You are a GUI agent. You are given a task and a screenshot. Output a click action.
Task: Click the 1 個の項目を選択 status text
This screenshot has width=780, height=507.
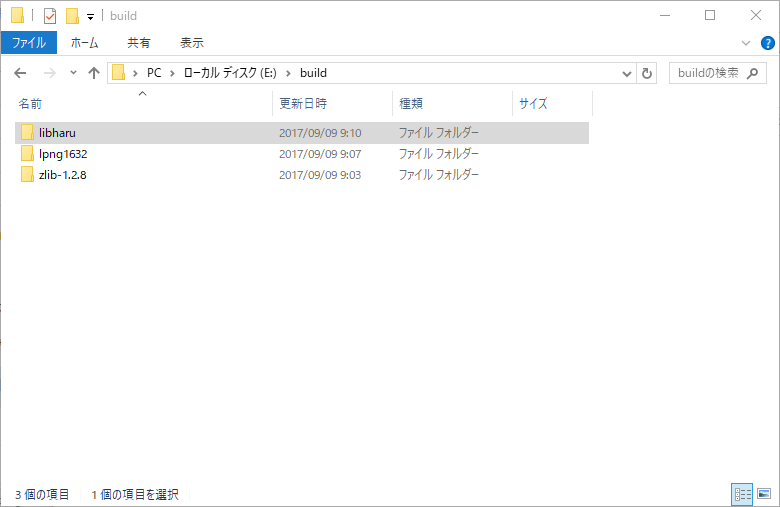click(135, 495)
